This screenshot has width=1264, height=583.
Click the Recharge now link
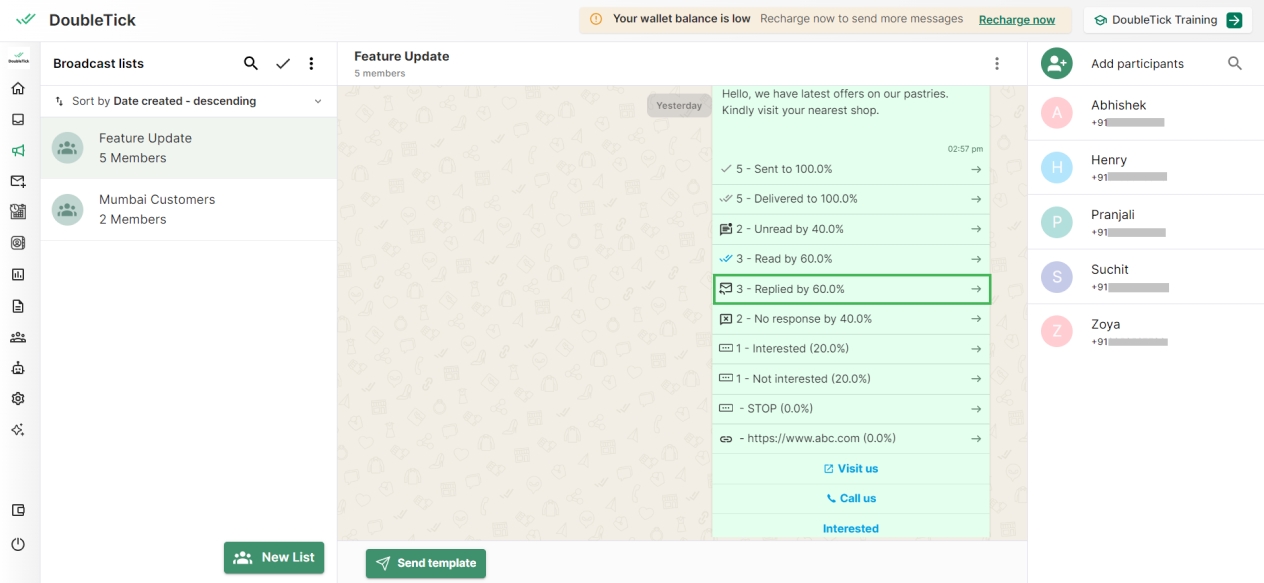pyautogui.click(x=1016, y=20)
